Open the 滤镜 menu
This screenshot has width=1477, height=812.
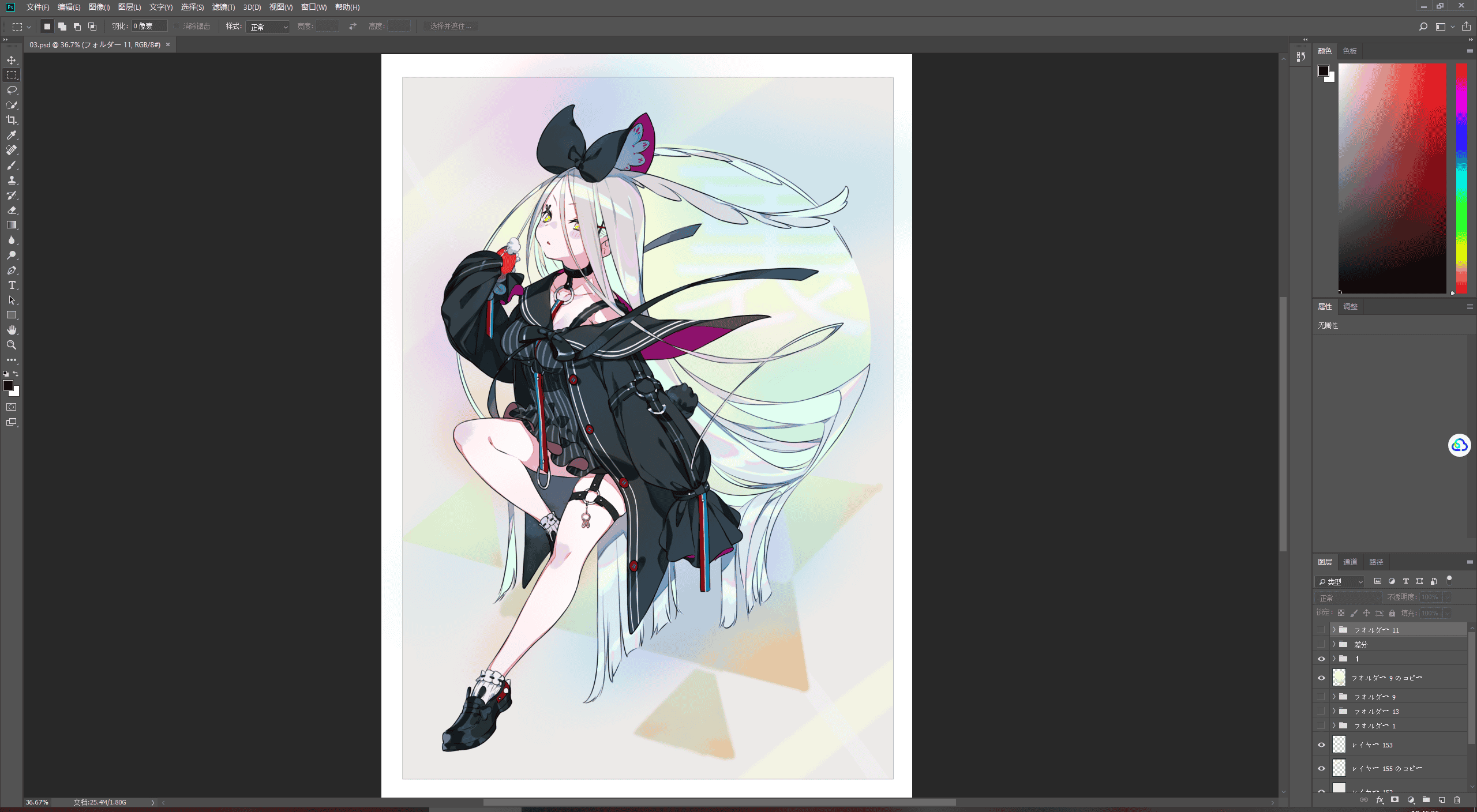coord(223,7)
